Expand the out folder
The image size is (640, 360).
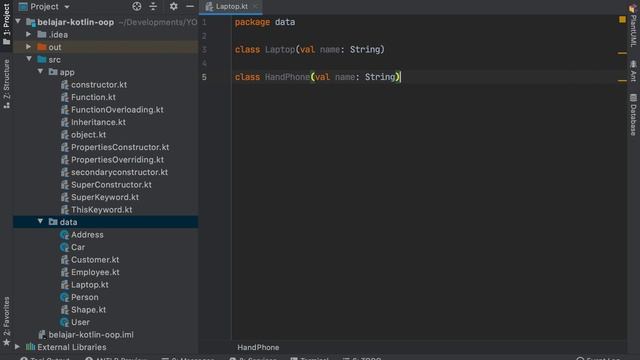(x=29, y=47)
